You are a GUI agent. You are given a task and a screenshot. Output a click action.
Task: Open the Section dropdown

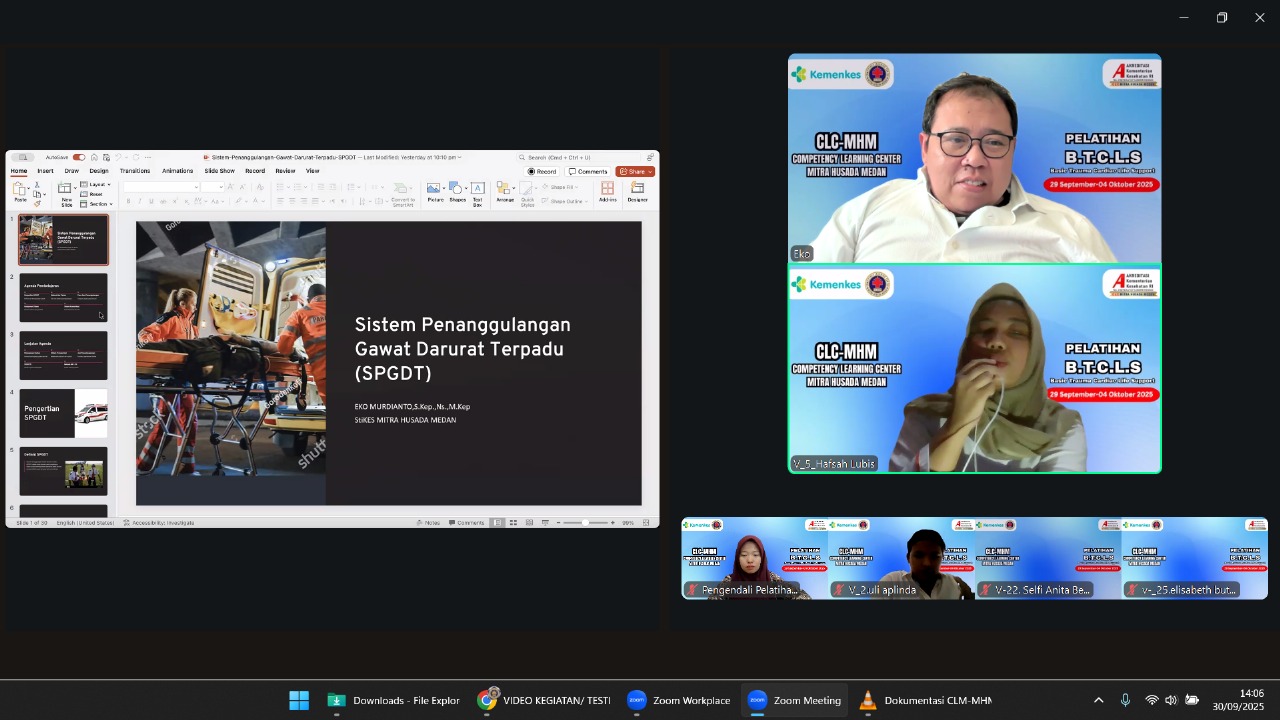[98, 203]
